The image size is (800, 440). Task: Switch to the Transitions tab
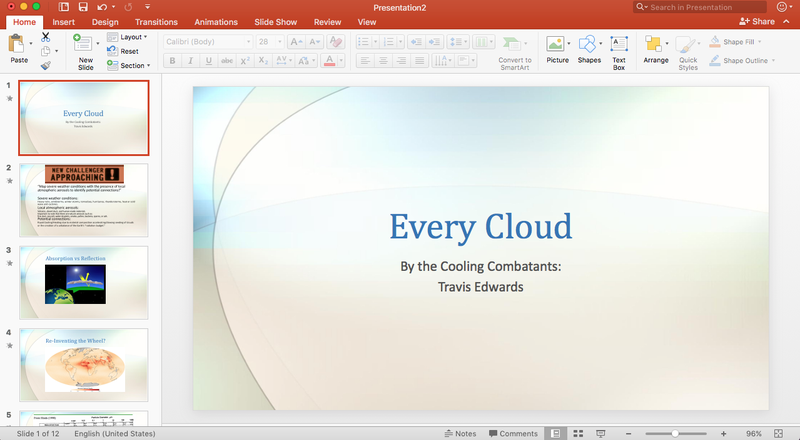pos(156,21)
